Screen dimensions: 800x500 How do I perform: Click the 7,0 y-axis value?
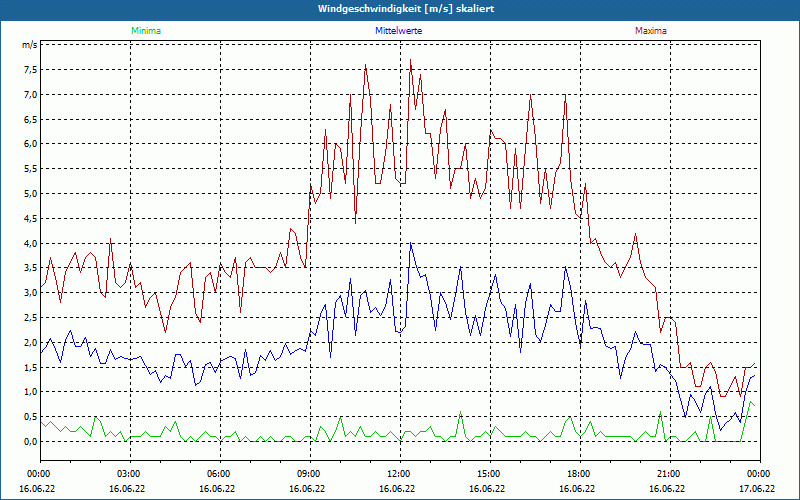click(31, 94)
